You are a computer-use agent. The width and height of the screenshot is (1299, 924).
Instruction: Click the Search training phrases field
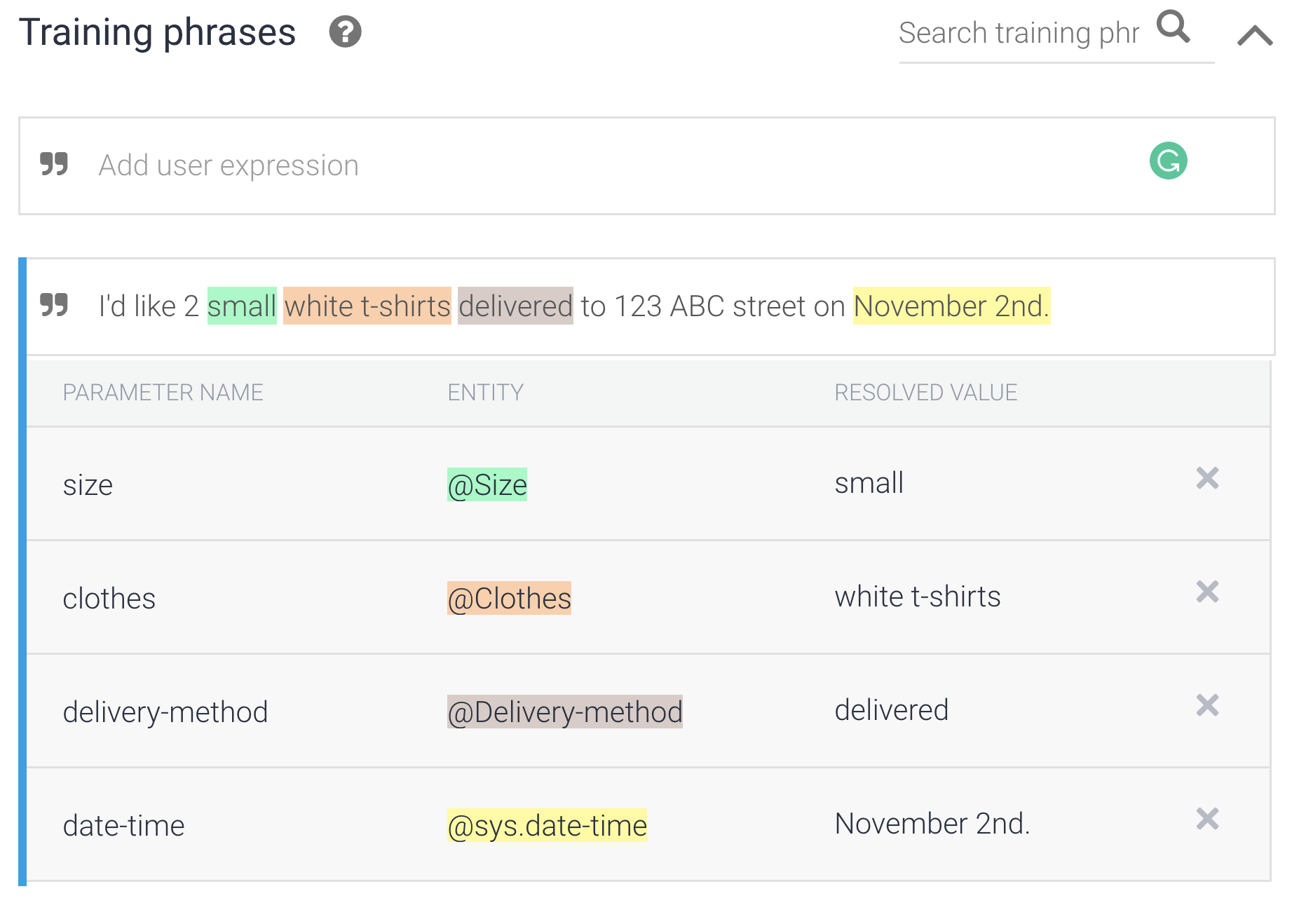1019,33
